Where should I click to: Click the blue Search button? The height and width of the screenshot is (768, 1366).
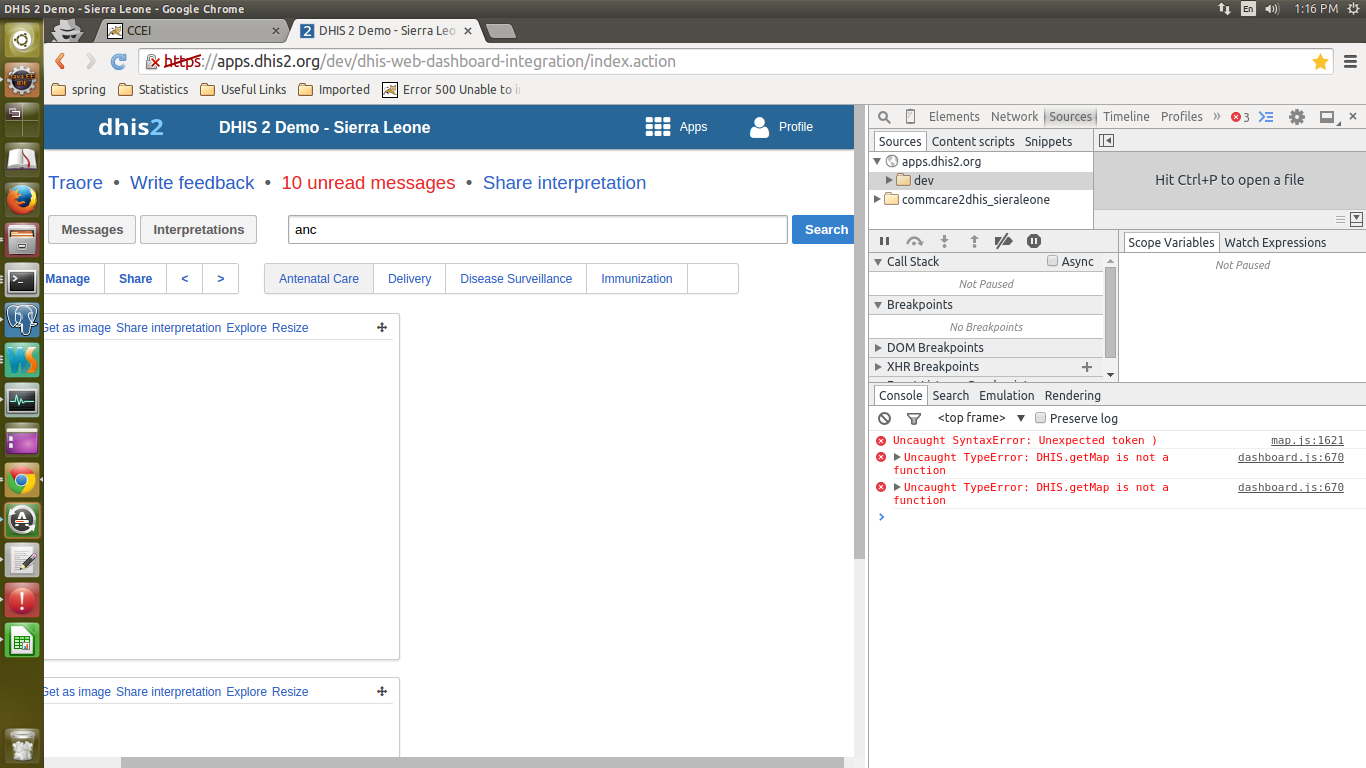pos(825,230)
